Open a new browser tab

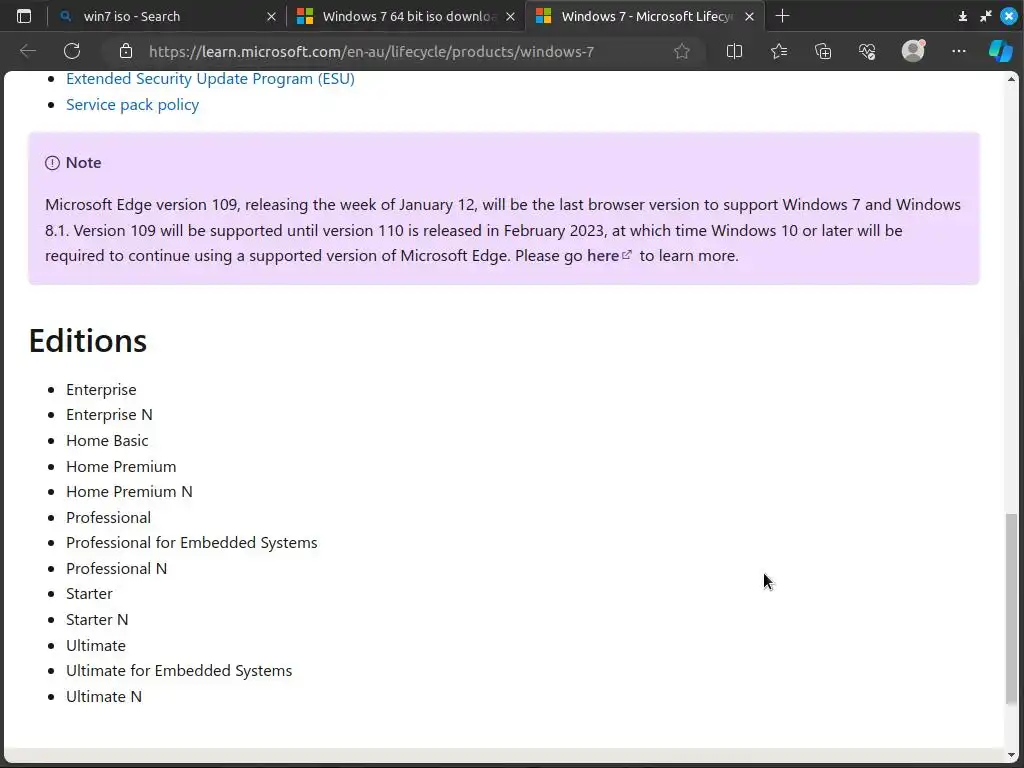pyautogui.click(x=782, y=16)
